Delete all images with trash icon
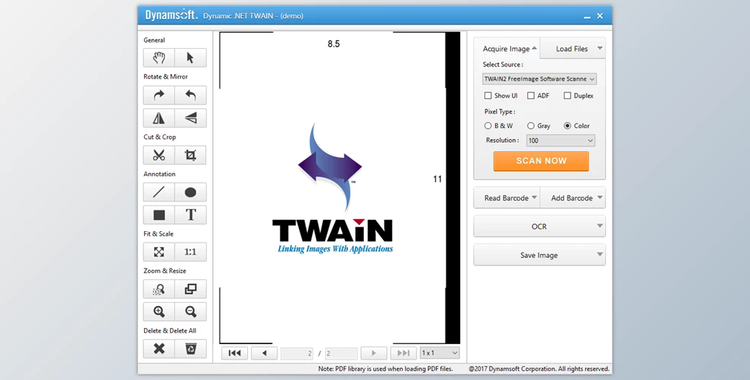750x380 pixels. [x=190, y=349]
